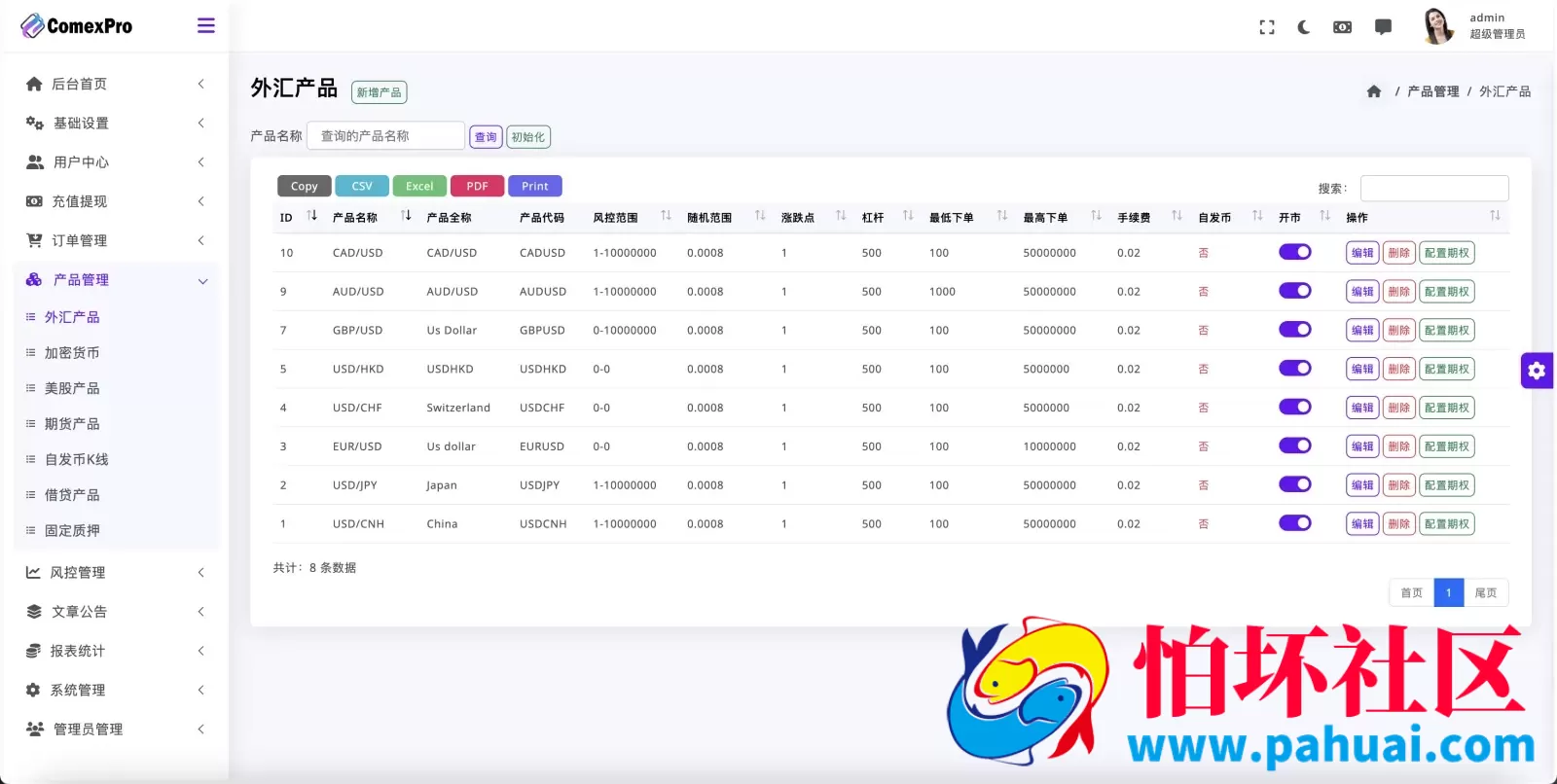The width and height of the screenshot is (1557, 784).
Task: Export table with PDF button
Action: [x=477, y=186]
